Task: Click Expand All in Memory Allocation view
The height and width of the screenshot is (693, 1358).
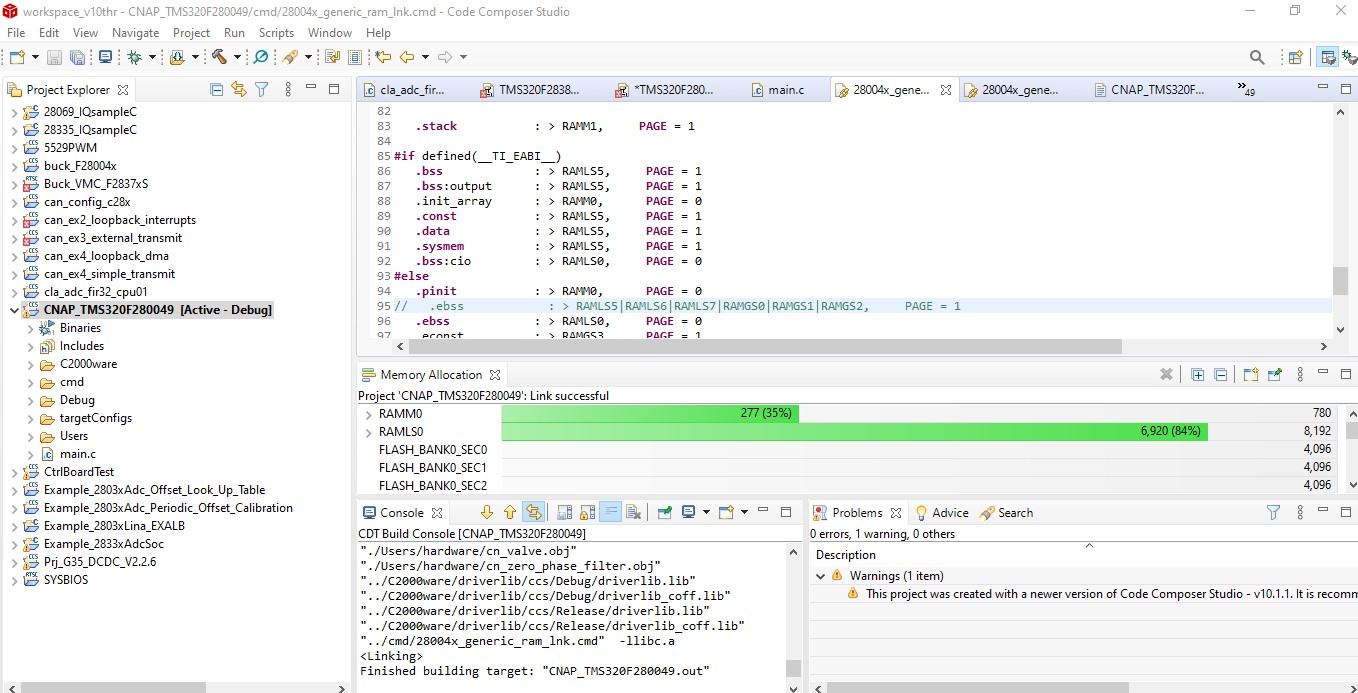Action: [1197, 375]
